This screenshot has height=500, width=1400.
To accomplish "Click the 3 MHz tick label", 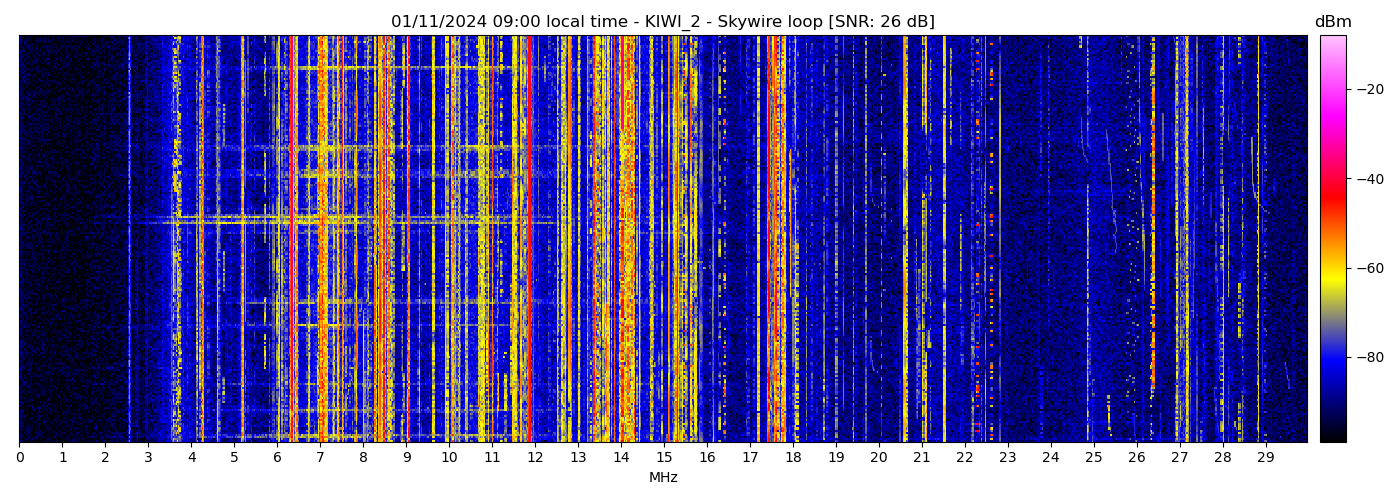I will pyautogui.click(x=148, y=457).
